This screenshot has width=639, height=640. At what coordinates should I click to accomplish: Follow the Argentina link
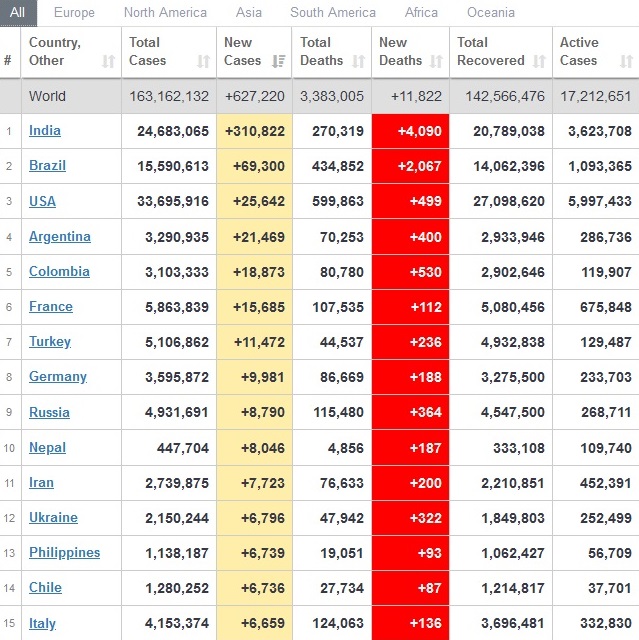click(60, 237)
